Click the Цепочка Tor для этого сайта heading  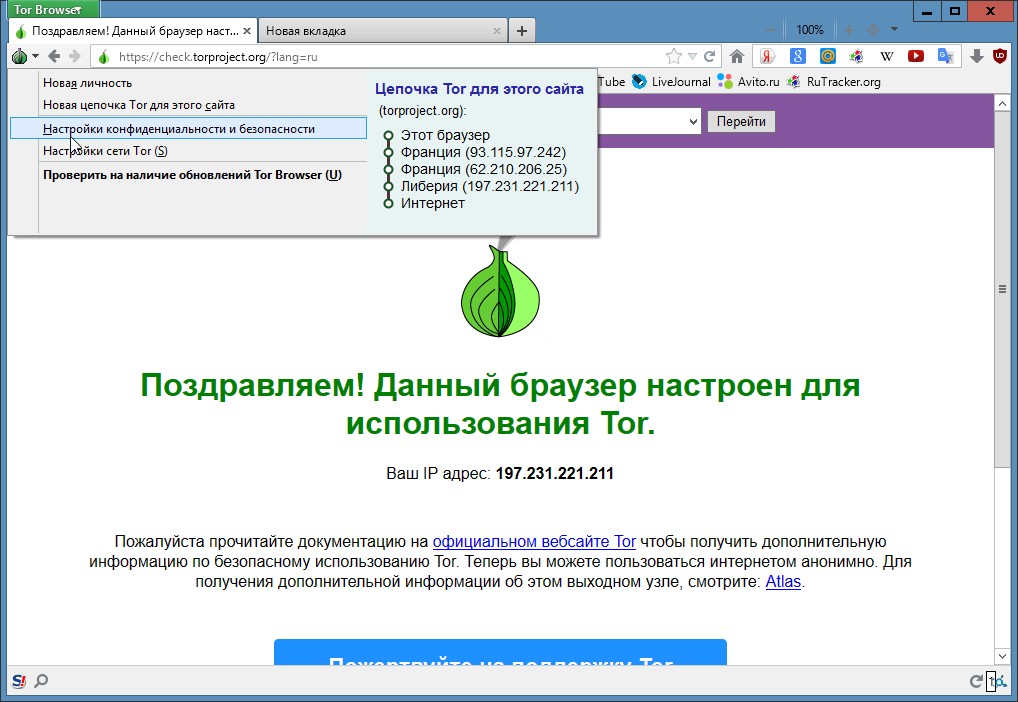point(479,89)
